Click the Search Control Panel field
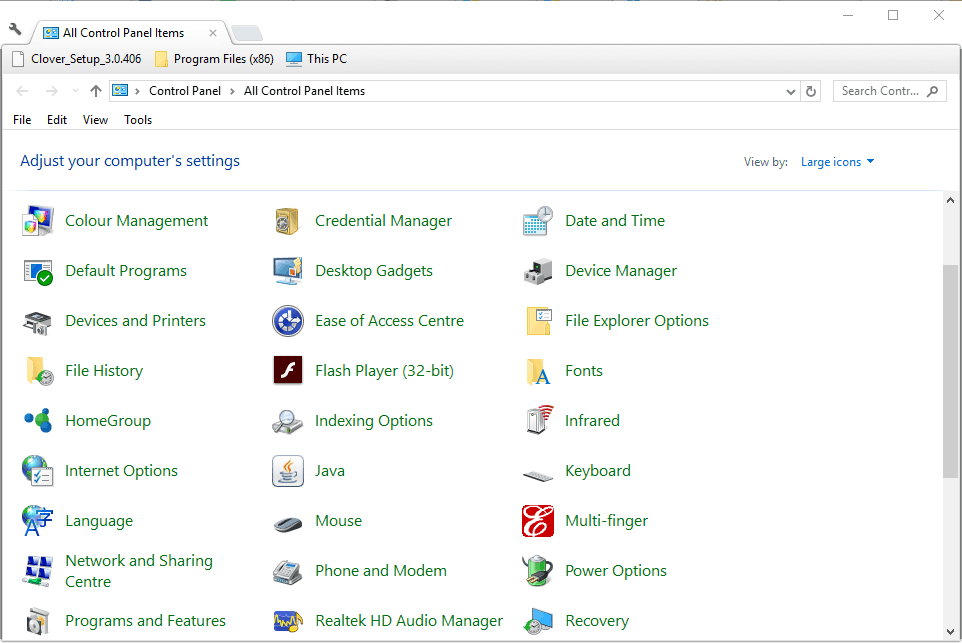 (x=880, y=91)
